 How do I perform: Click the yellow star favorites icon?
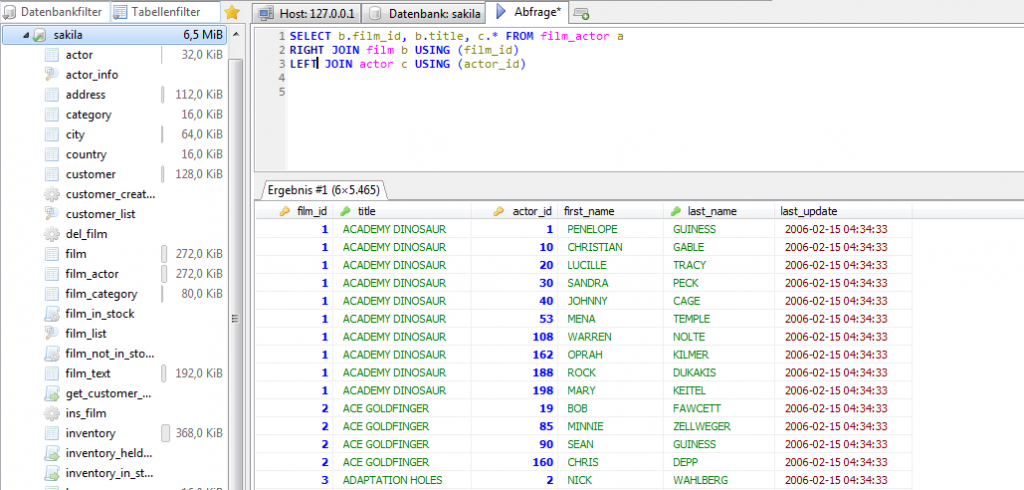coord(232,12)
